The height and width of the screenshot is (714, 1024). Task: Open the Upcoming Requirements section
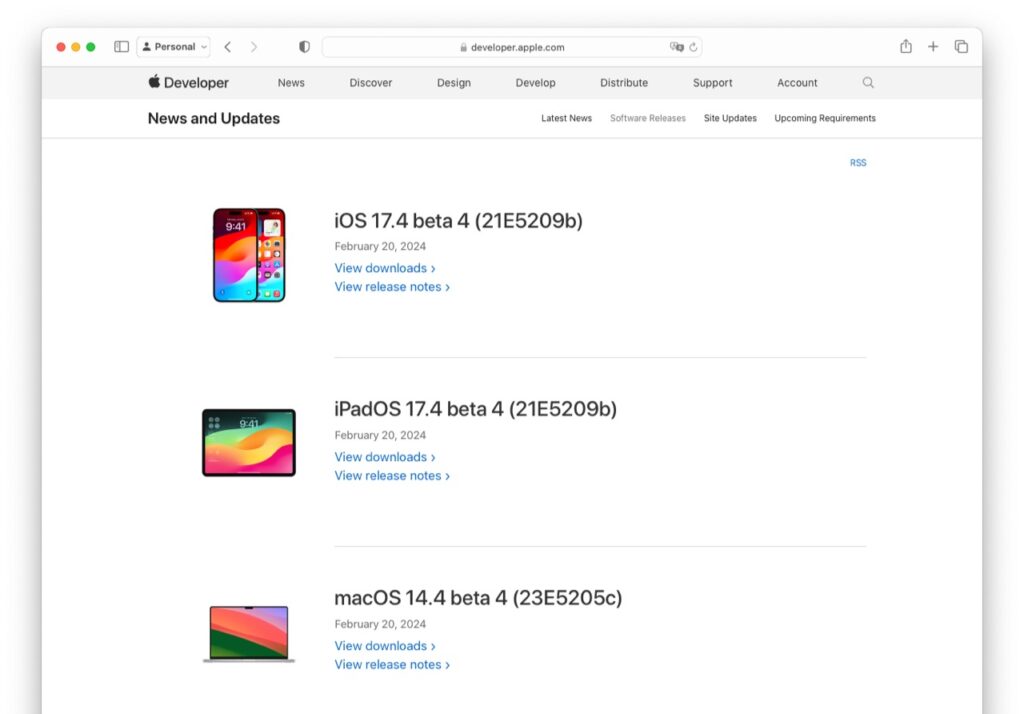pyautogui.click(x=824, y=118)
